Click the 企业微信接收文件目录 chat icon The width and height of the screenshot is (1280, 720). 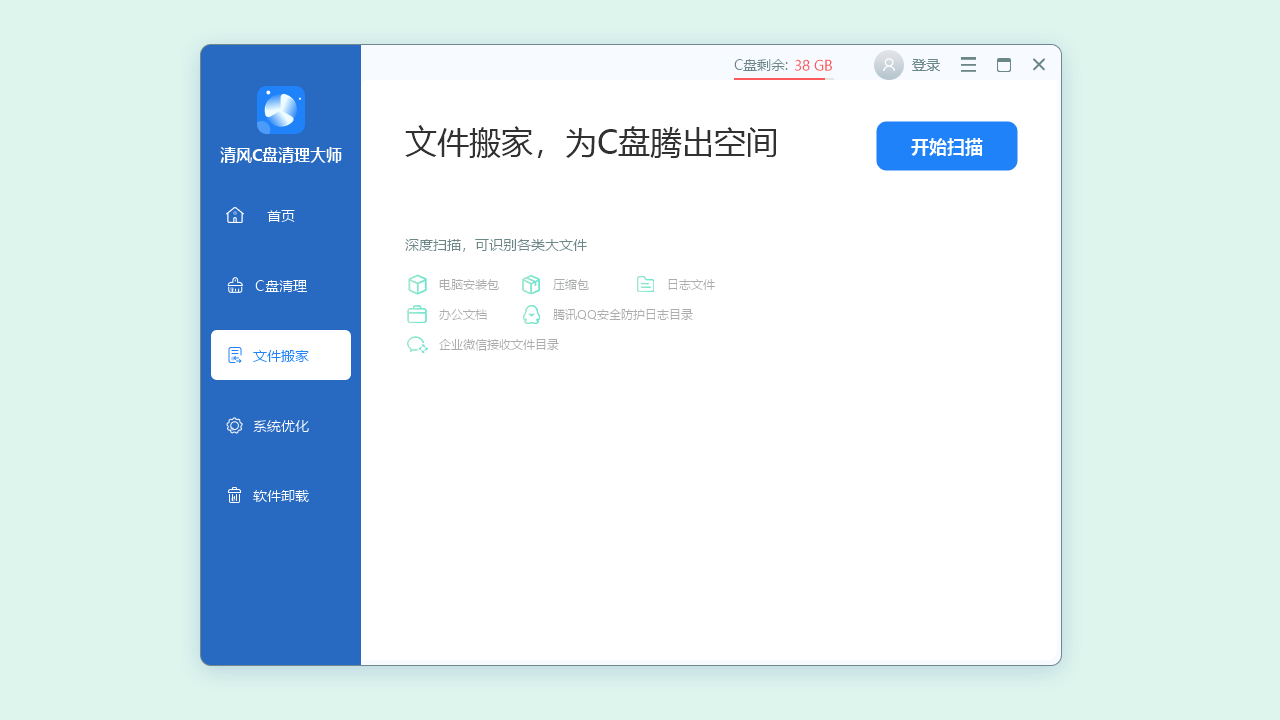pyautogui.click(x=417, y=344)
